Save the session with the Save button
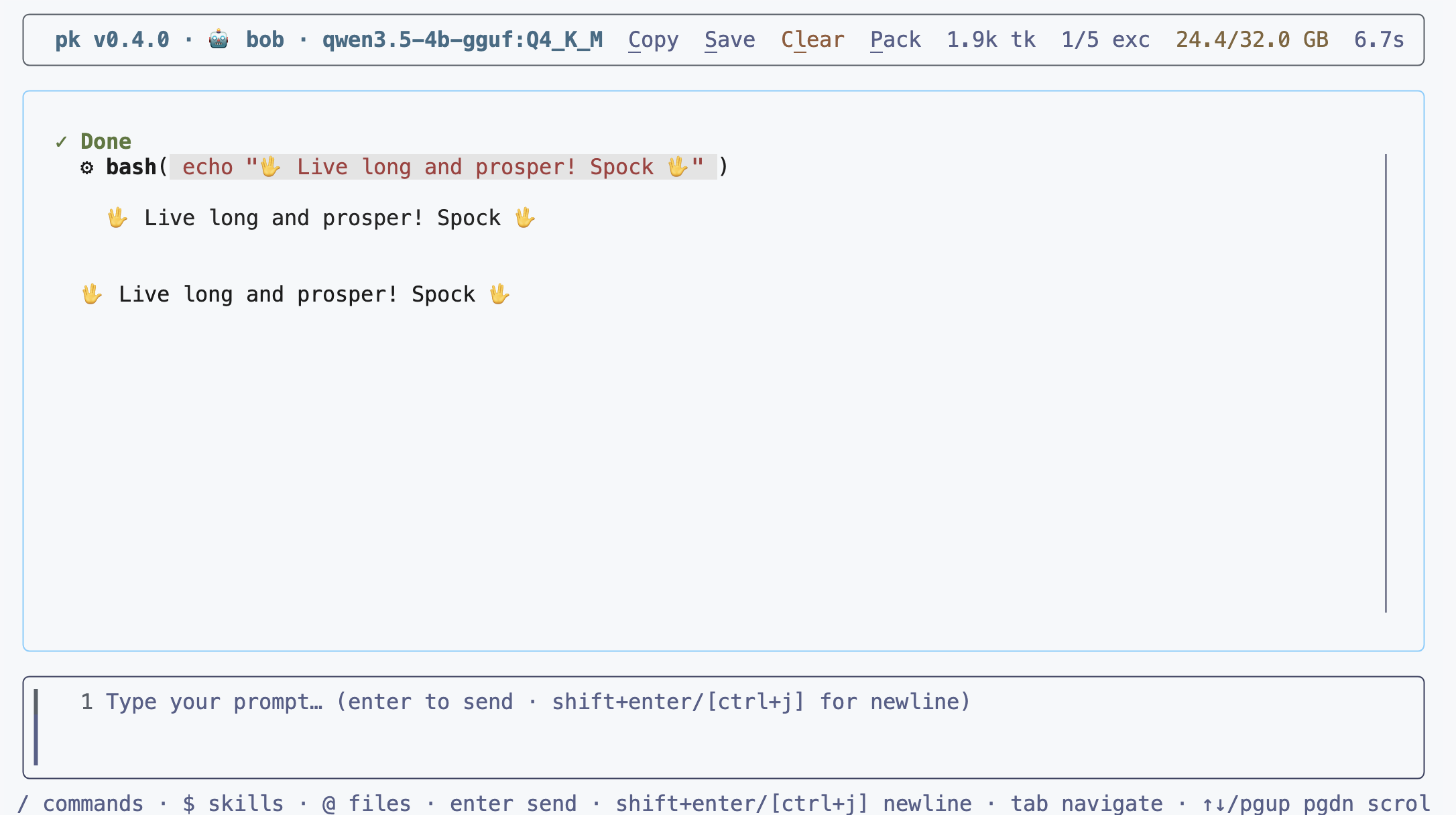The width and height of the screenshot is (1456, 815). (730, 40)
